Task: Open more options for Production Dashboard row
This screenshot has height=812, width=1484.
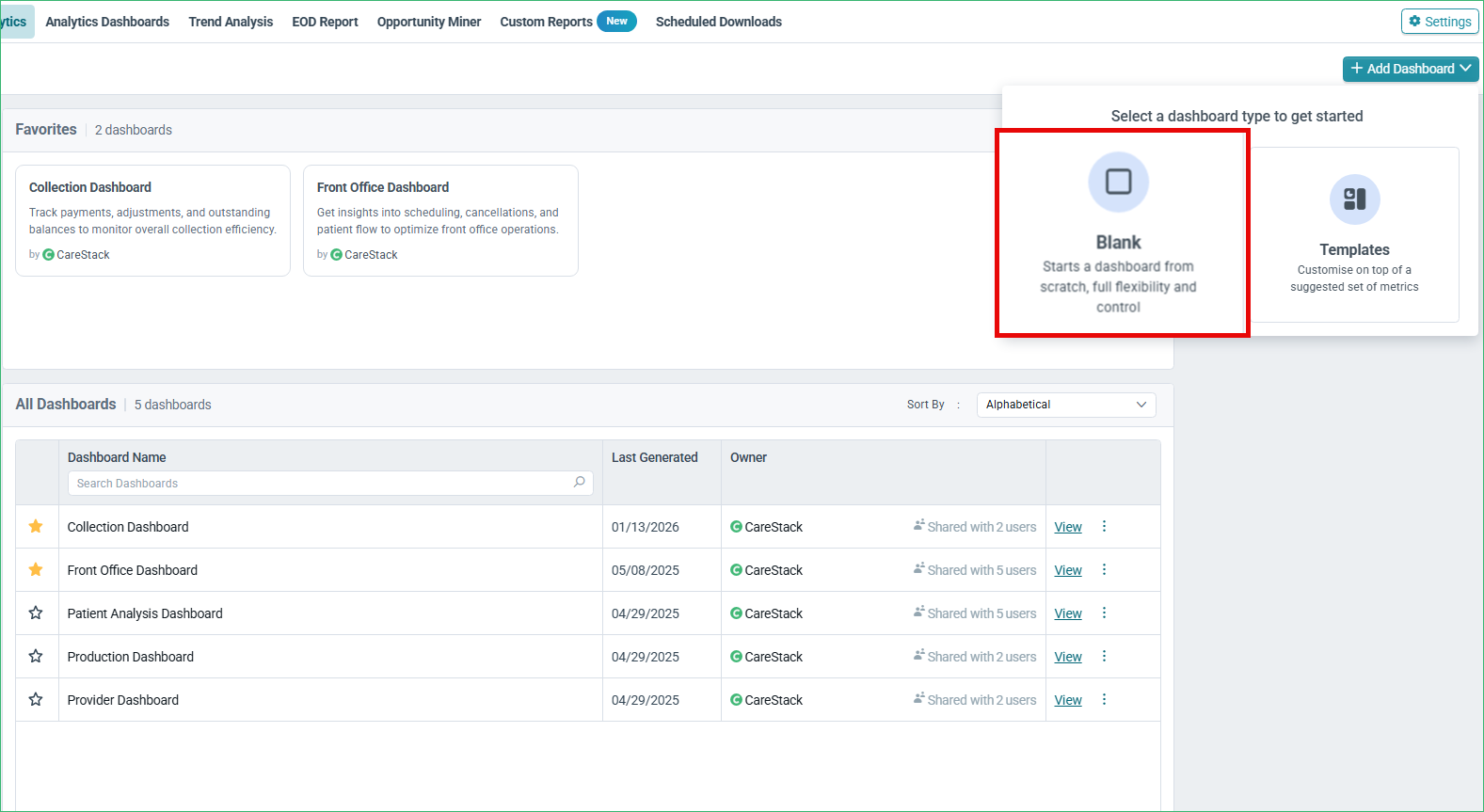Action: [x=1104, y=657]
